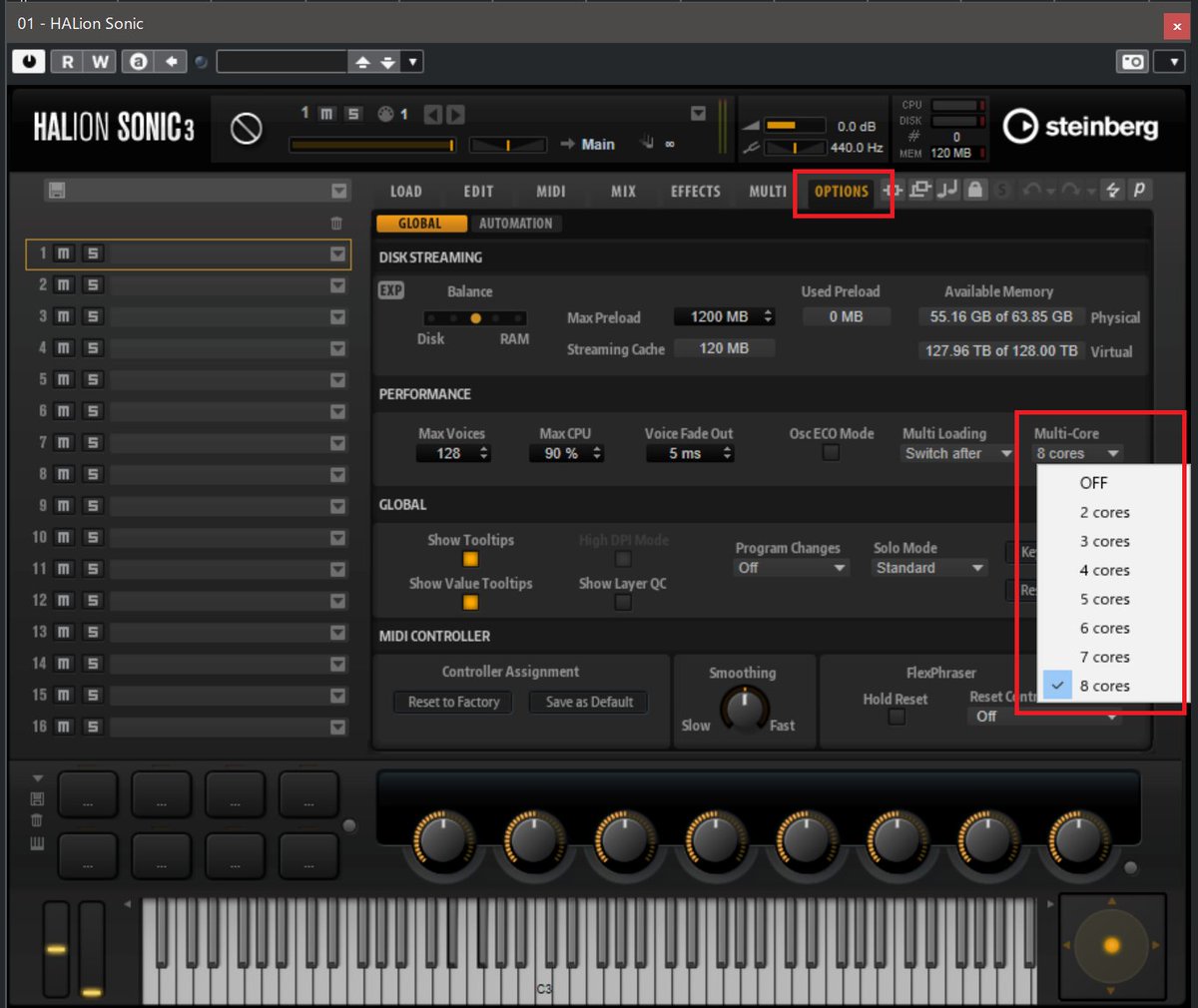Click the save multi disk icon
Viewport: 1198px width, 1008px height.
[57, 191]
